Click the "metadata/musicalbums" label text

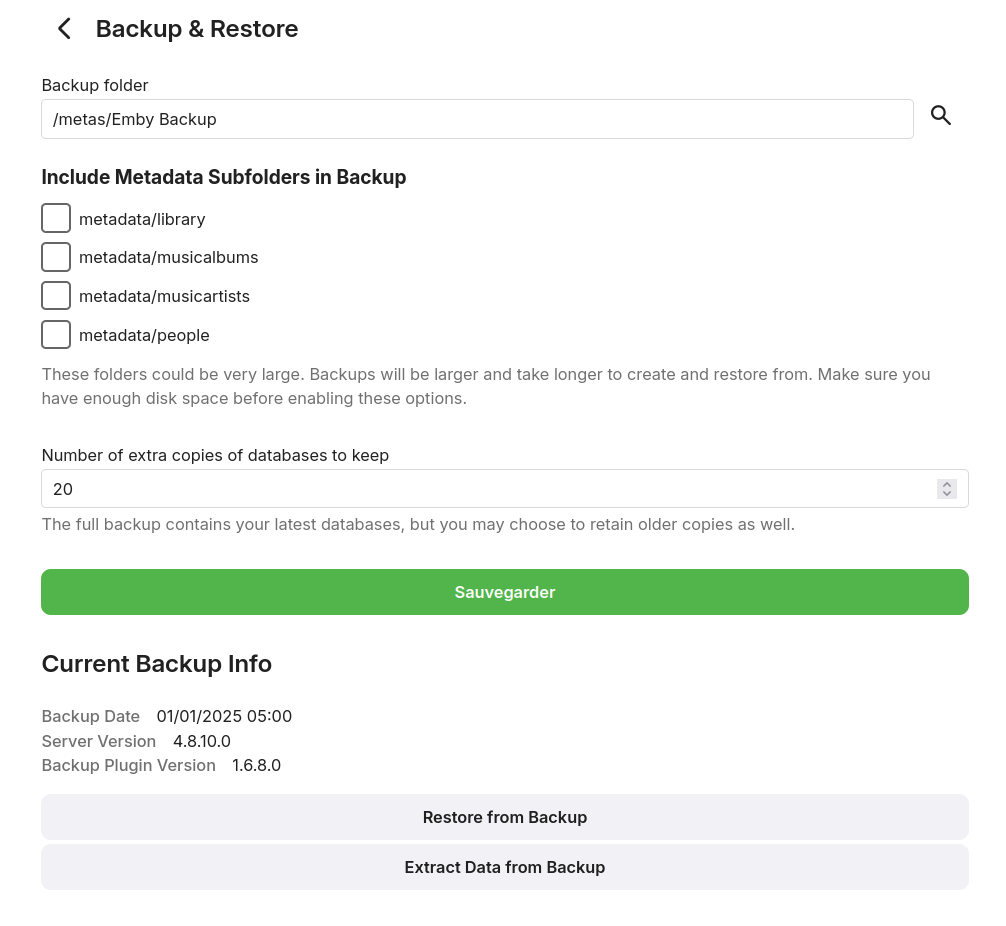point(168,257)
